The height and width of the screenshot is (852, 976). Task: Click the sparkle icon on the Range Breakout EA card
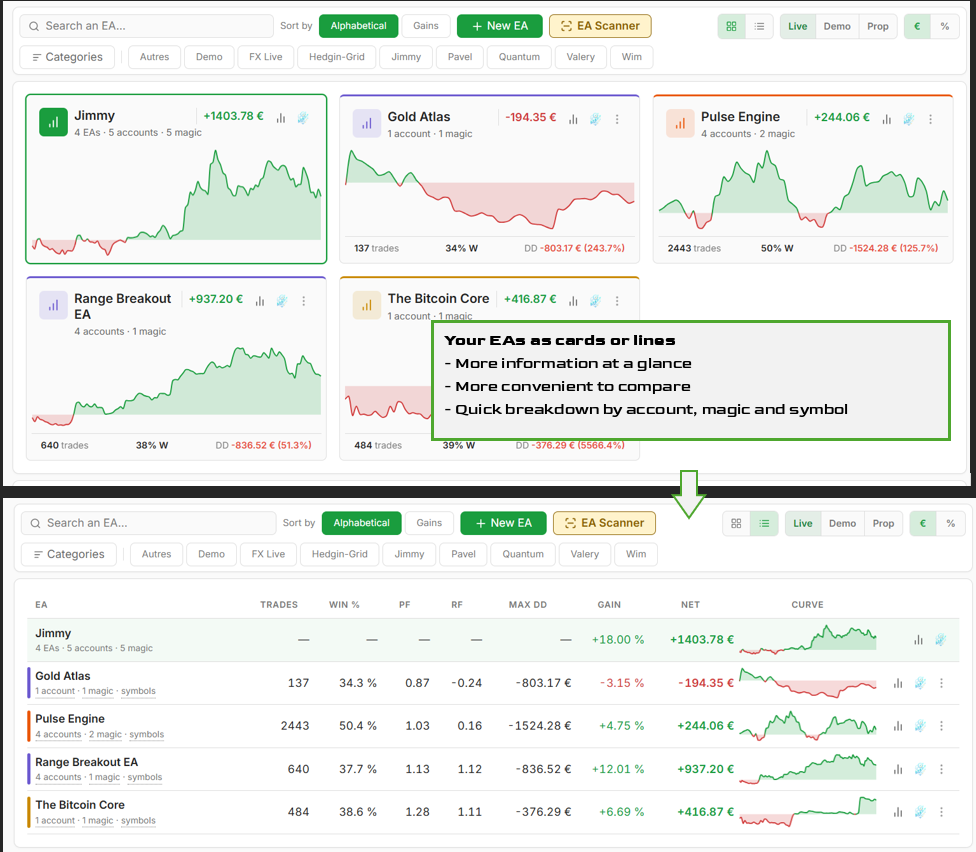pyautogui.click(x=282, y=301)
